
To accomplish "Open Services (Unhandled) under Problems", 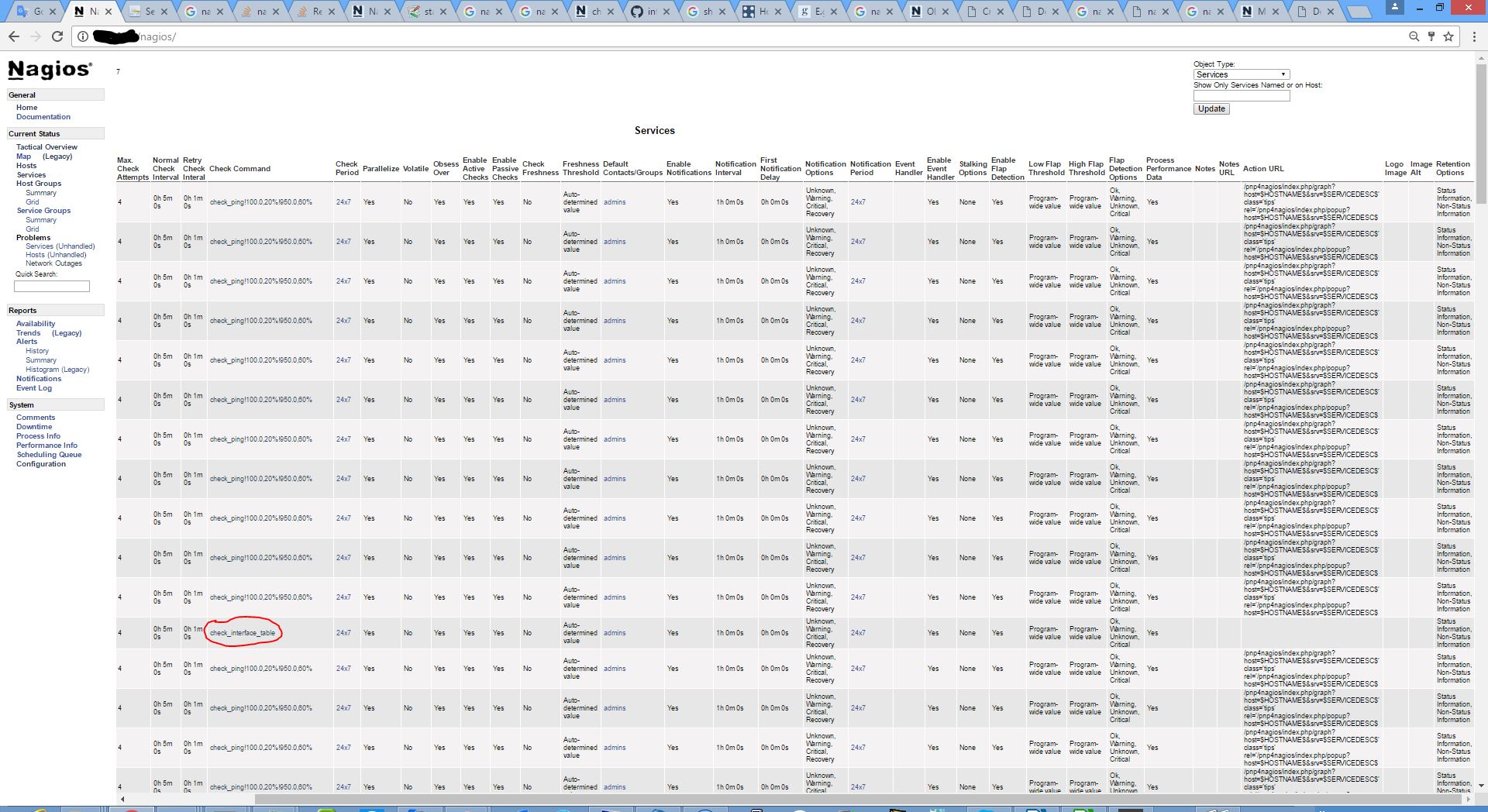I will 60,246.
